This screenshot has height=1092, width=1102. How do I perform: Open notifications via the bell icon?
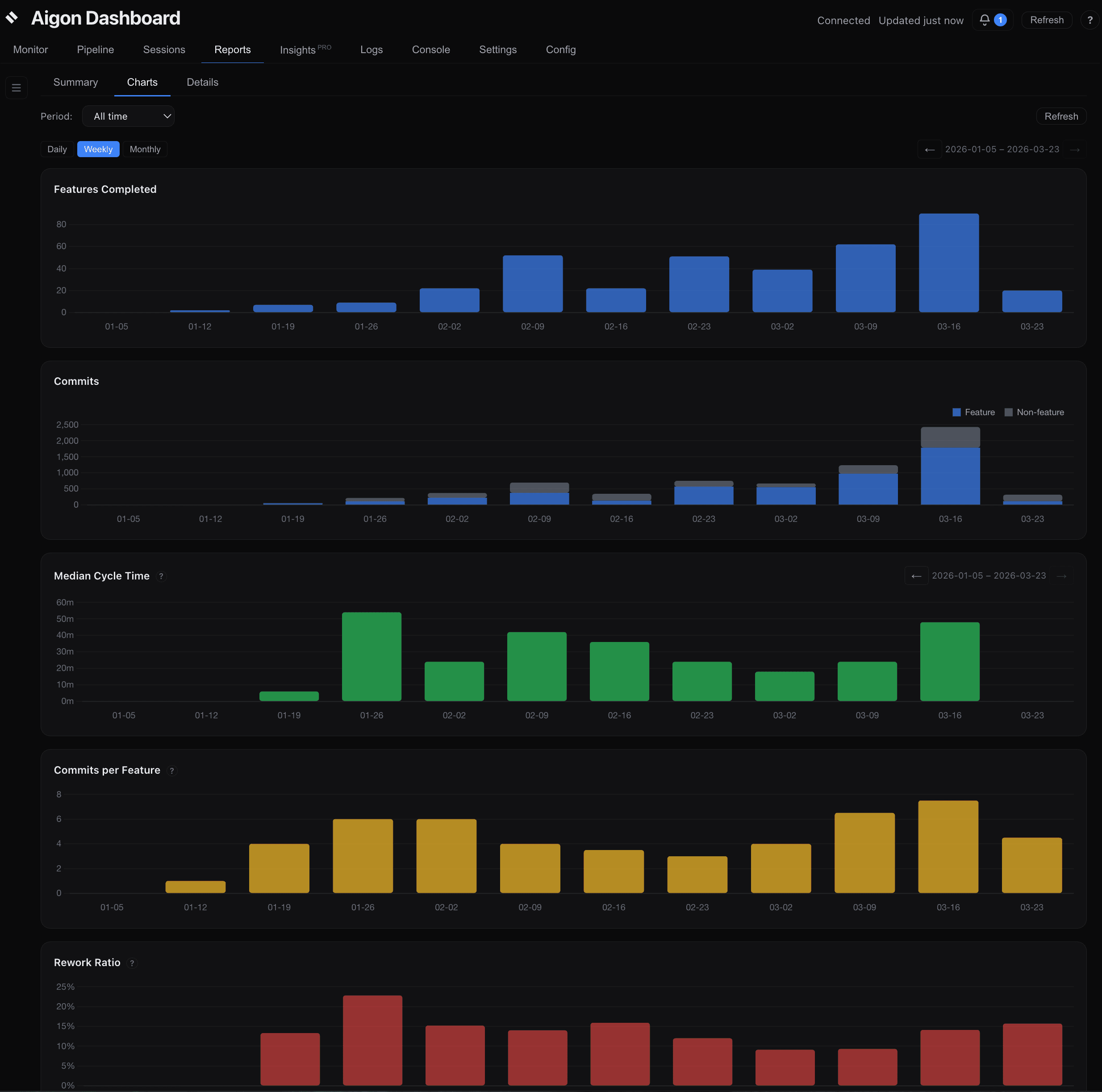coord(984,20)
